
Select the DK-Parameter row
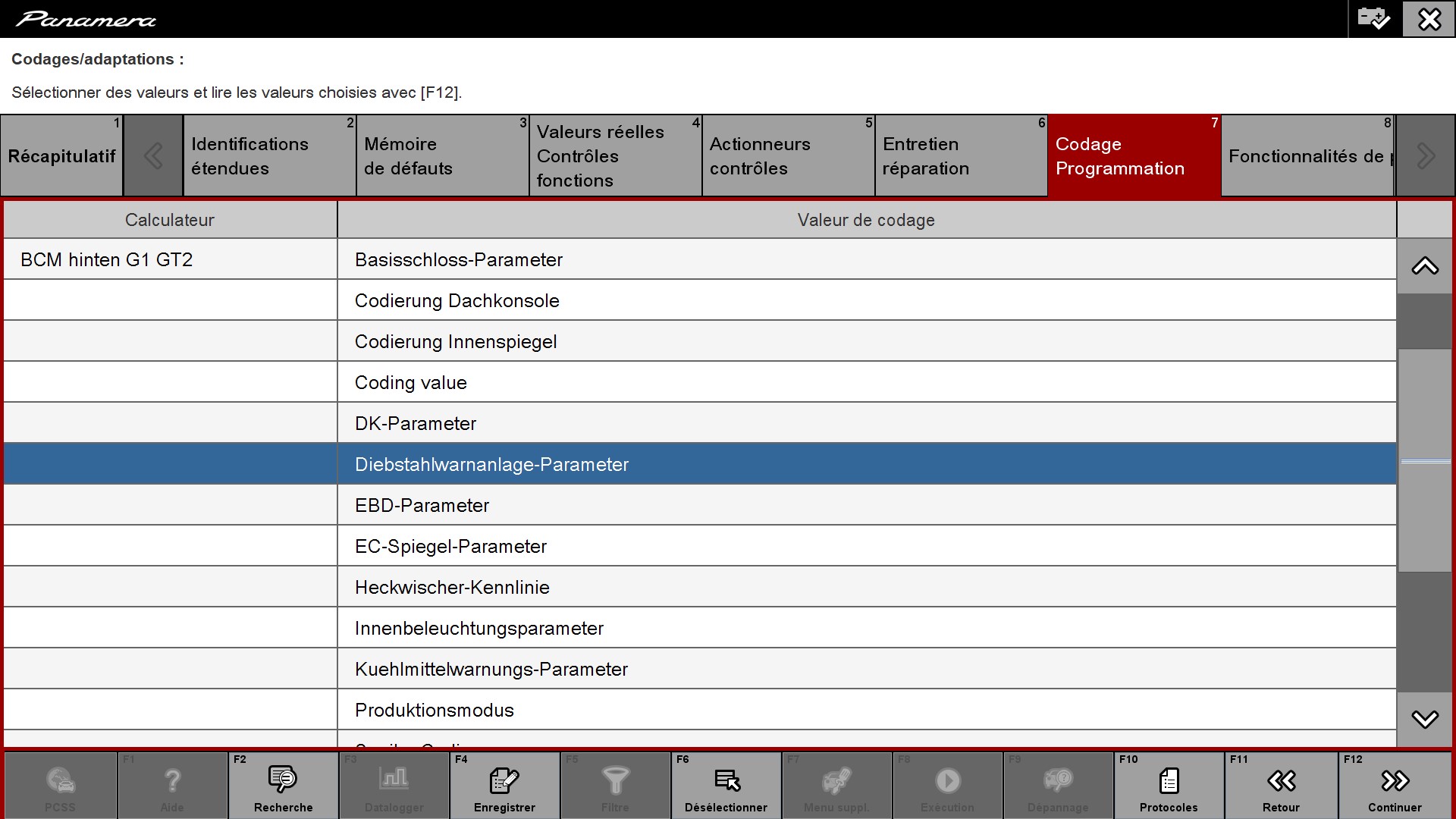tap(867, 423)
